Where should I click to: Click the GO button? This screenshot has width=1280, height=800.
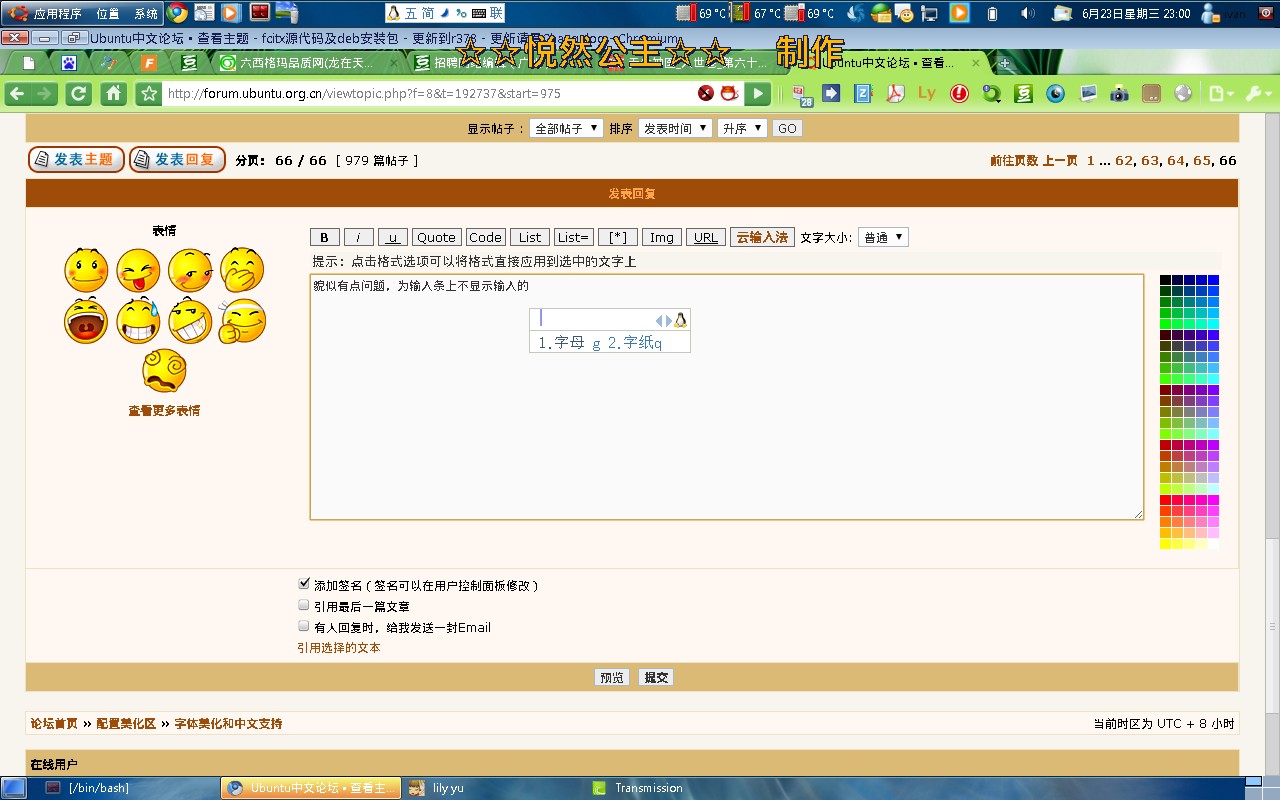[x=788, y=128]
